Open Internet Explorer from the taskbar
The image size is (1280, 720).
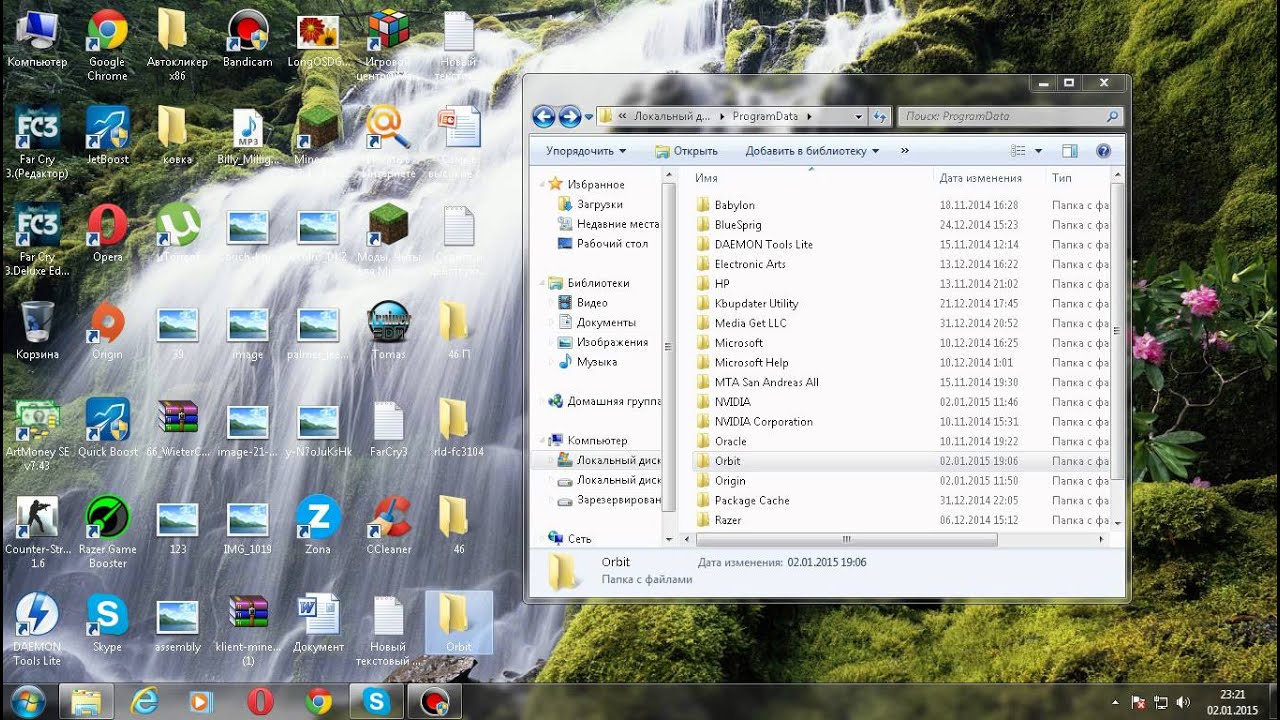coord(145,702)
